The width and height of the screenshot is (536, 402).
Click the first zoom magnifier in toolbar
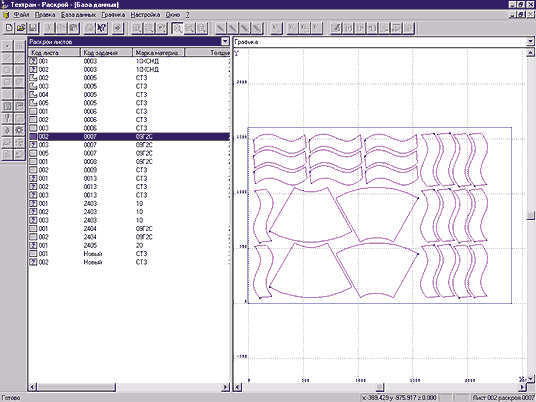(x=137, y=28)
